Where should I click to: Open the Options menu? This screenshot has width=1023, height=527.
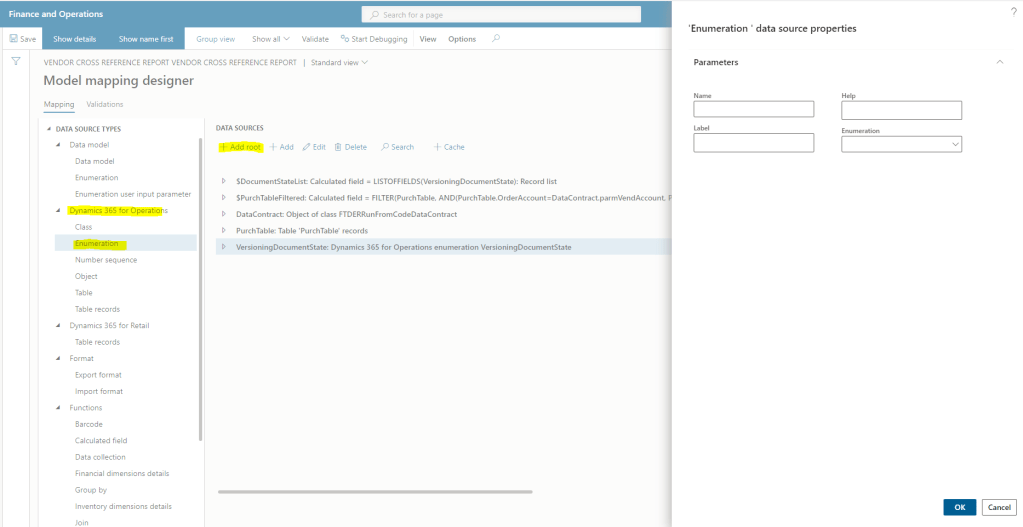tap(462, 39)
